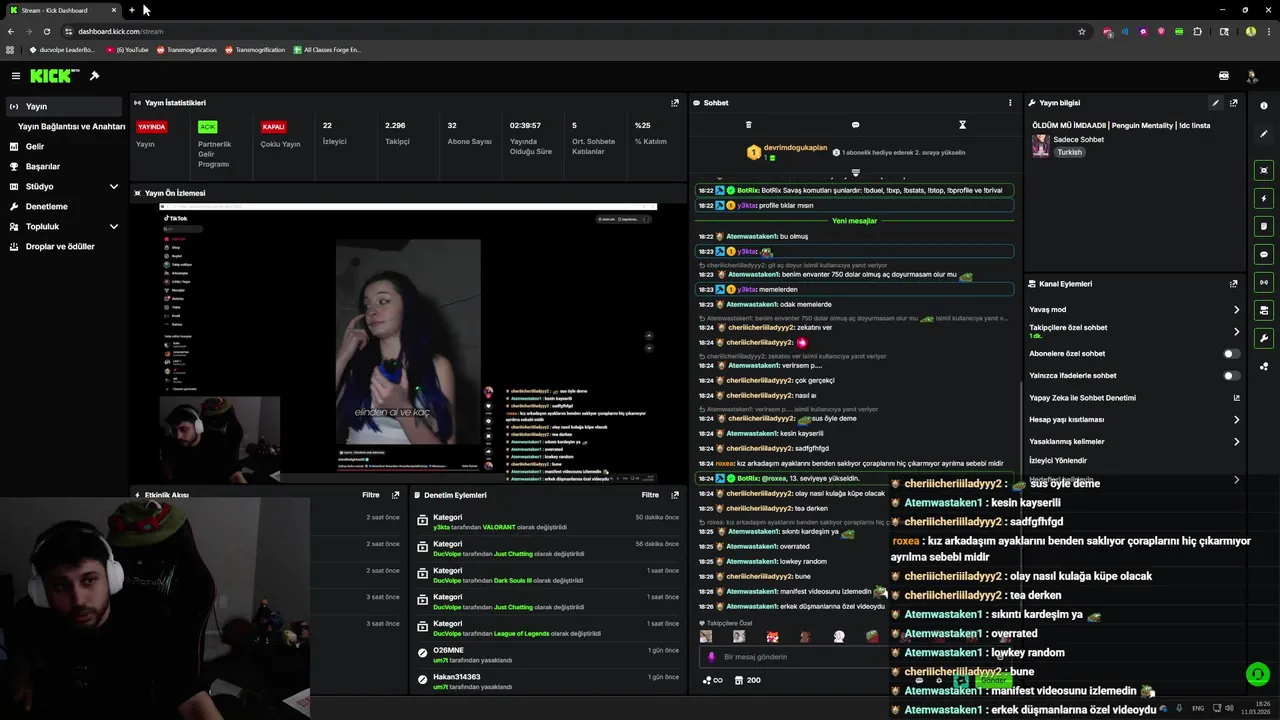Click the taskbar clock showing 18:26
Screen dimensions: 1280x720
click(x=1256, y=707)
